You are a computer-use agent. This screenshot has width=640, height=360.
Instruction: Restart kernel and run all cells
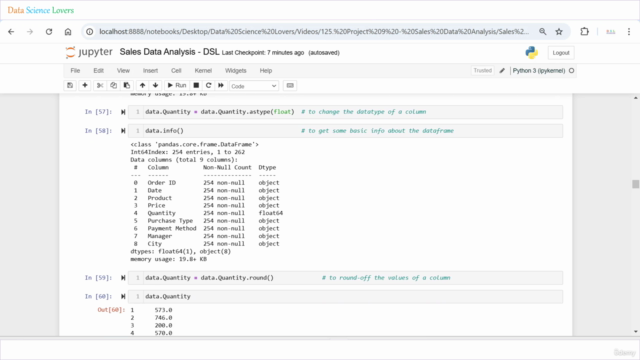pos(221,85)
